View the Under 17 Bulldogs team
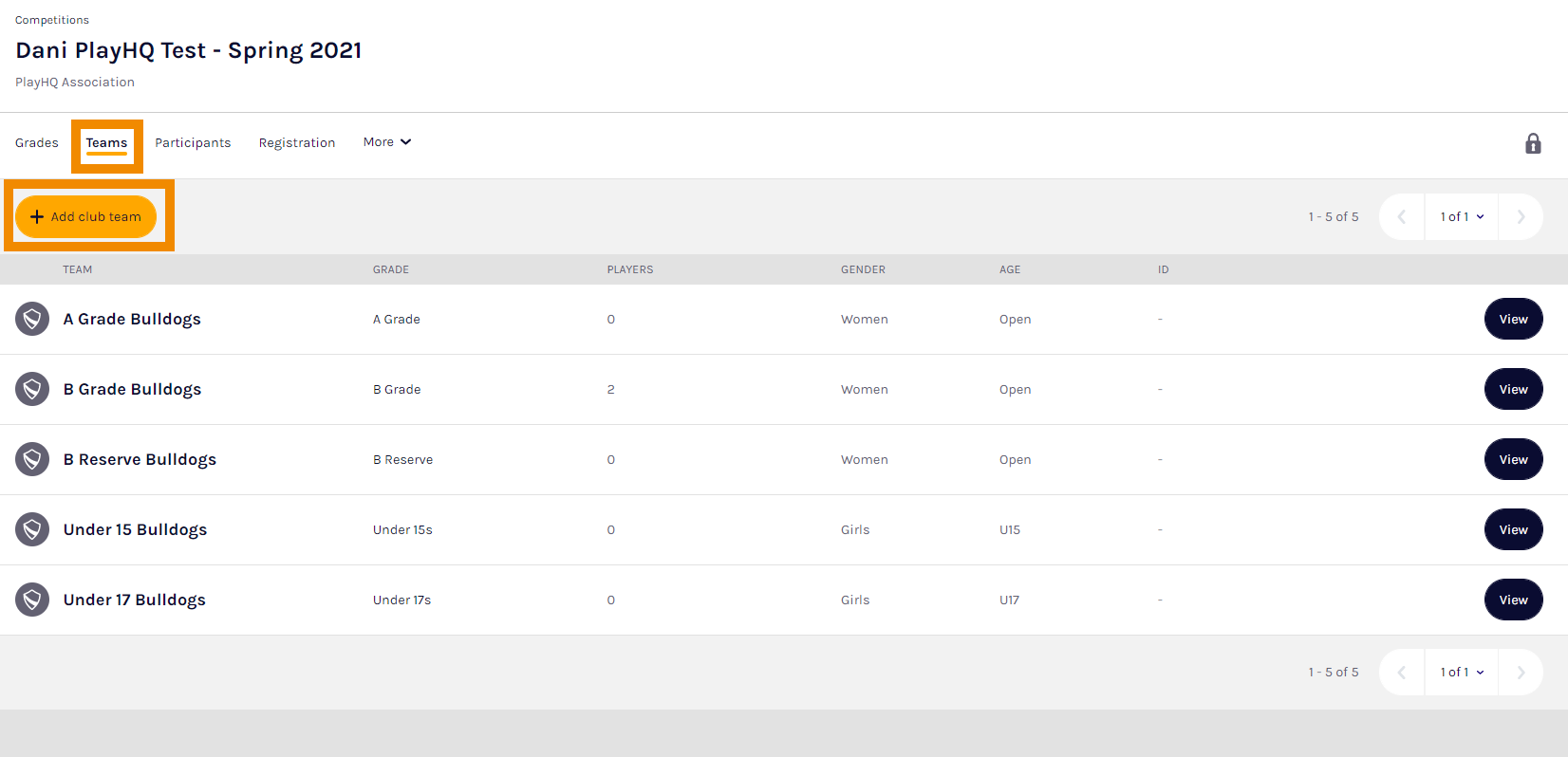 click(x=1513, y=600)
